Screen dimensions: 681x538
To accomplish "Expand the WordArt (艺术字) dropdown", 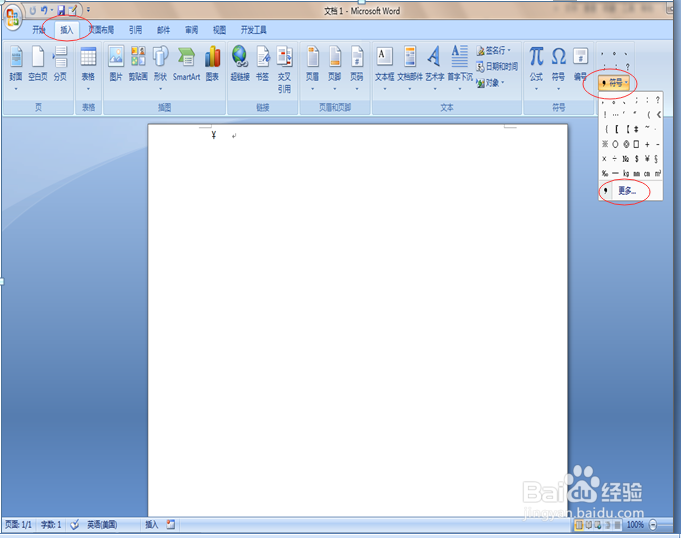I will pyautogui.click(x=435, y=89).
